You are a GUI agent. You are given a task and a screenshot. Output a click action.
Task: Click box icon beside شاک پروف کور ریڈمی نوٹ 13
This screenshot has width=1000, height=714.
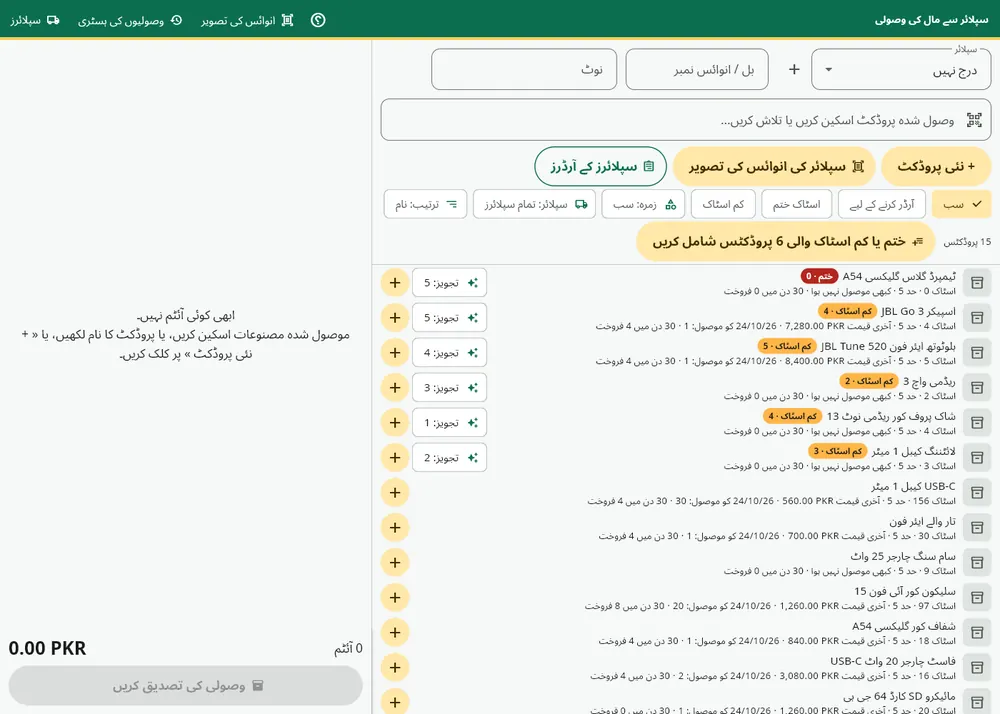pyautogui.click(x=977, y=423)
